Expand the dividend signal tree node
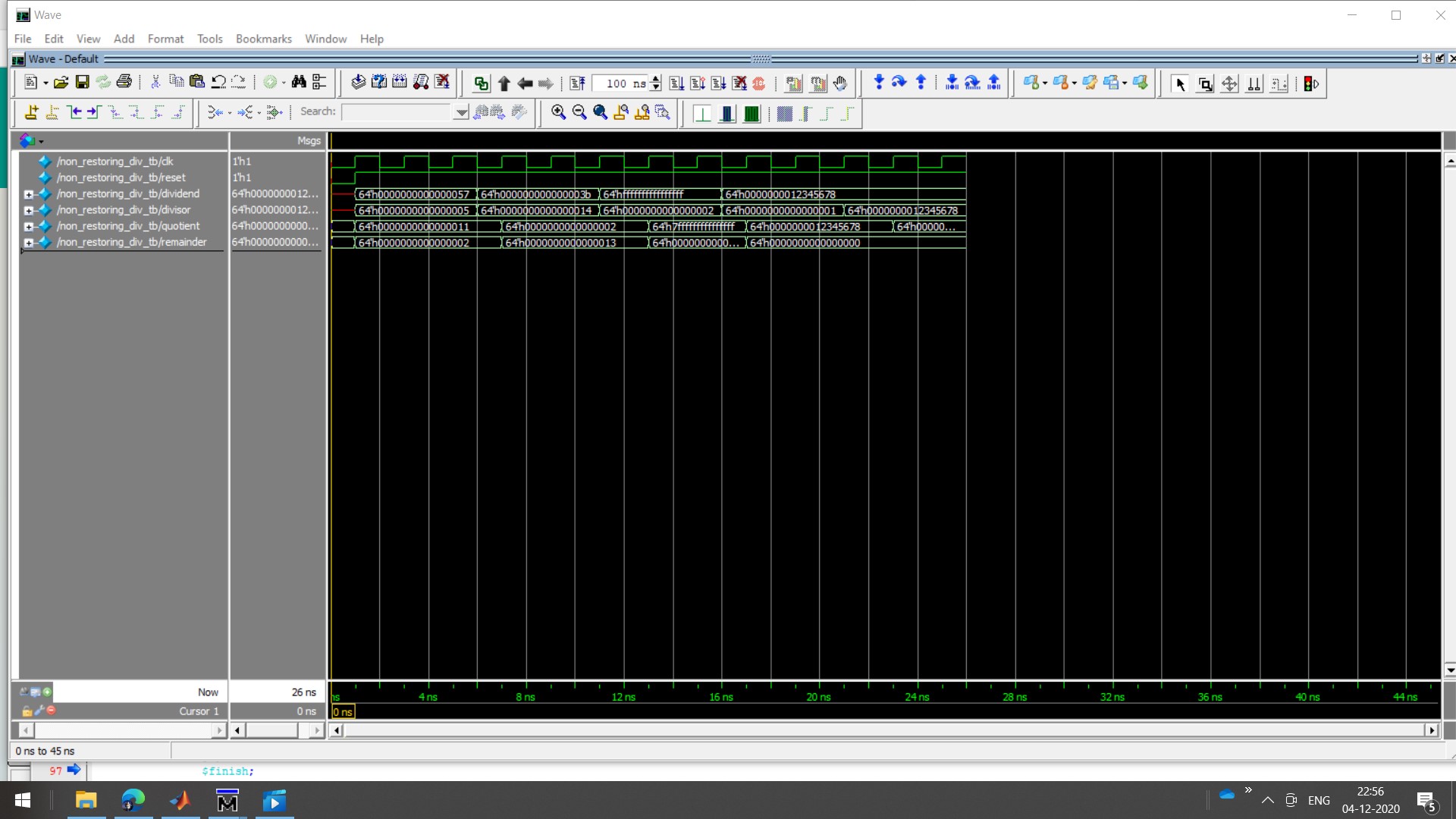Screen dimensions: 1456x819 point(28,194)
